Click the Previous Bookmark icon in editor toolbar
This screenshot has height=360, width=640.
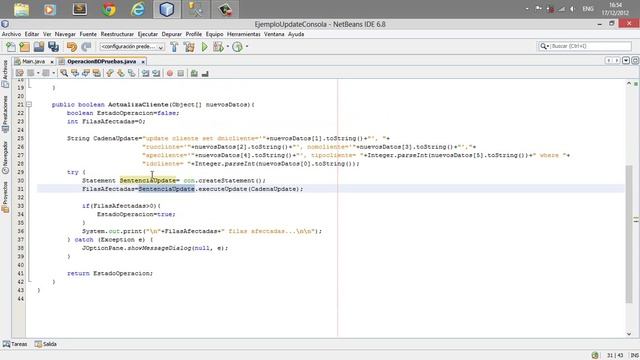click(110, 73)
